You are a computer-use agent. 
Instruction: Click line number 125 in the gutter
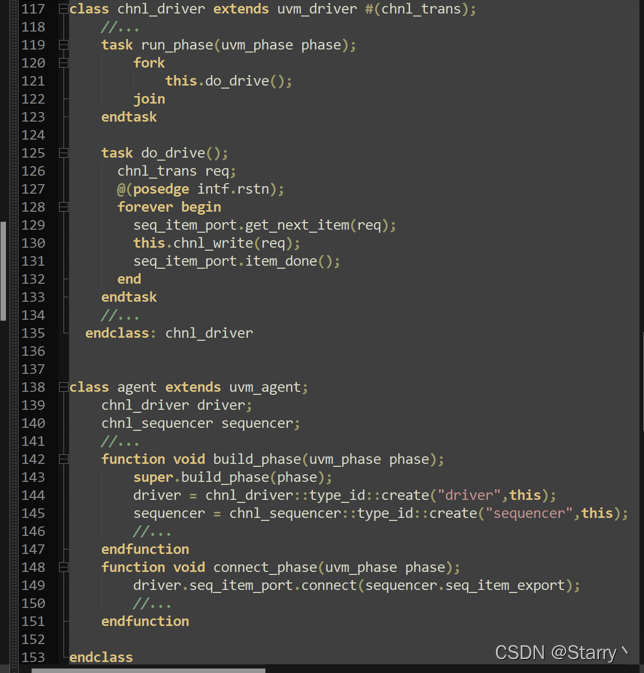(33, 153)
